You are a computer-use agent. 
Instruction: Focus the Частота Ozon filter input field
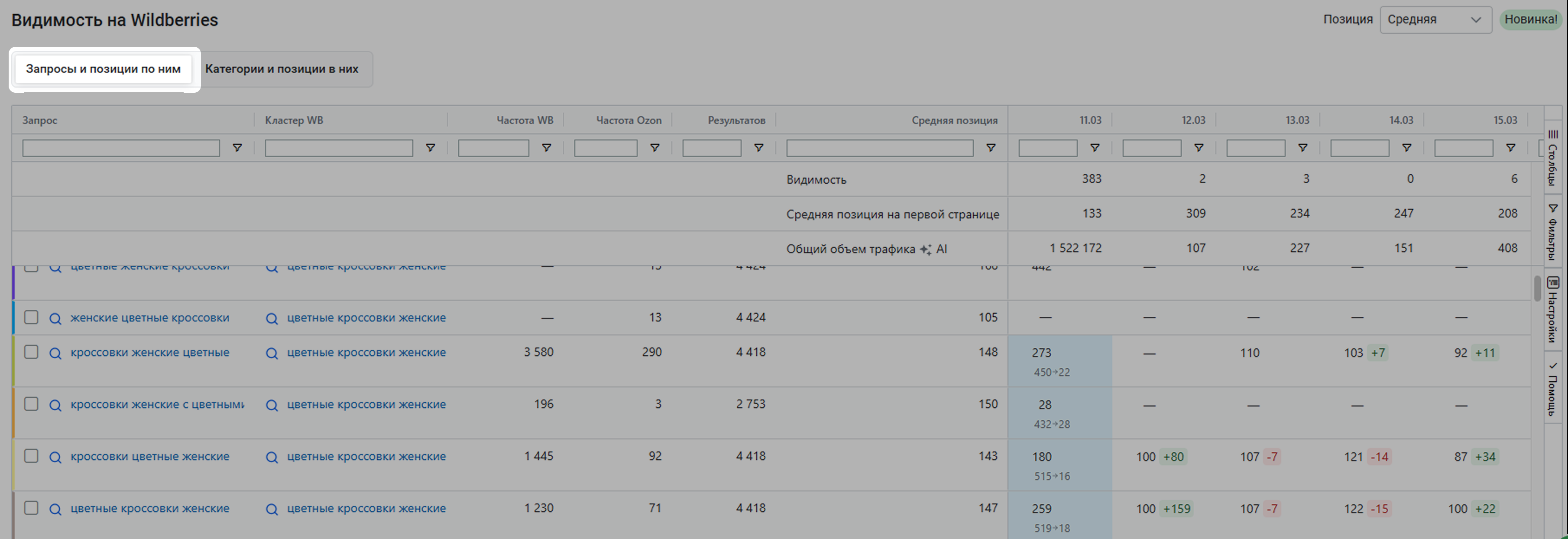tap(606, 148)
